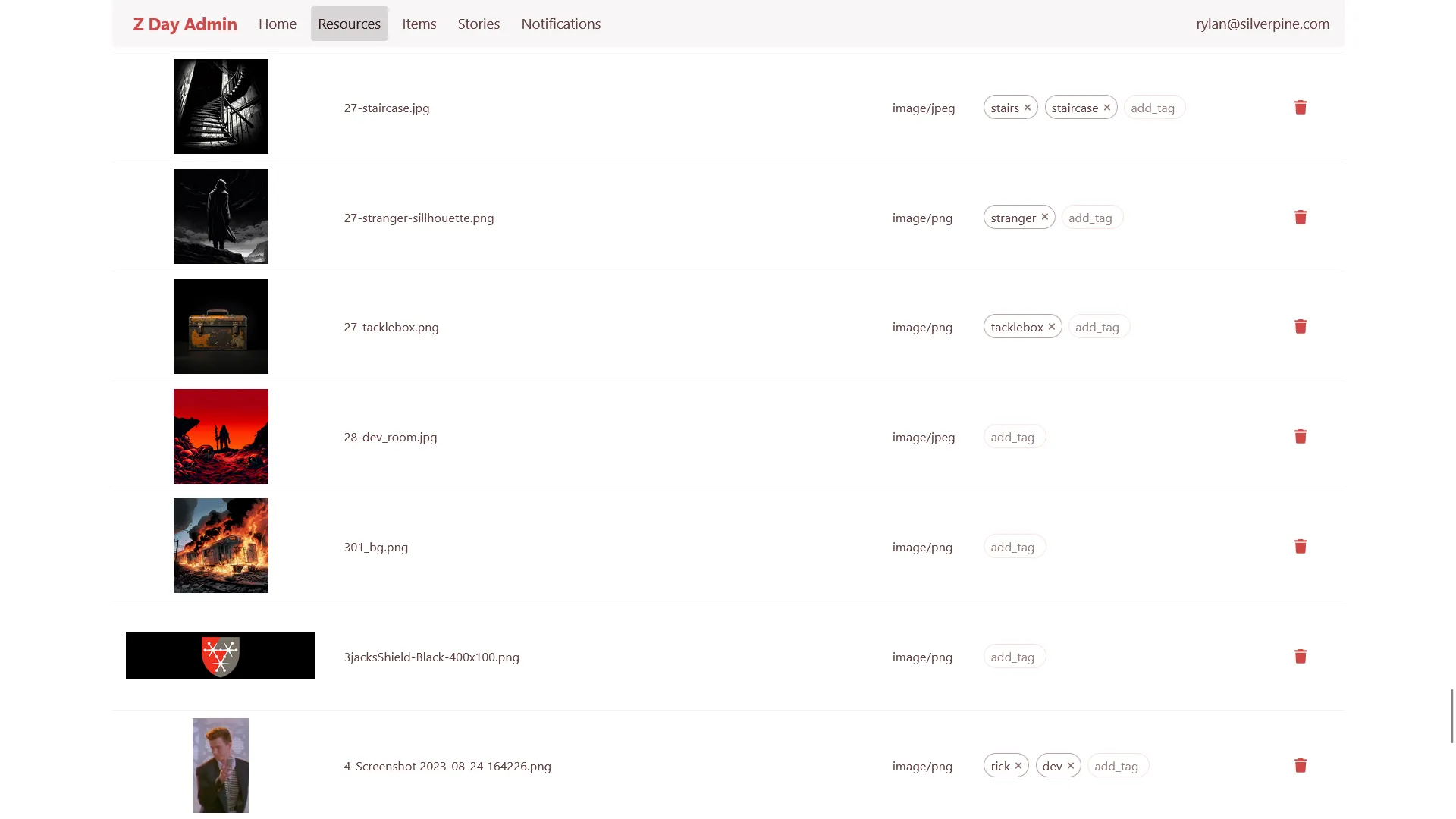
Task: Open the 4-Screenshot rick thumbnail
Action: pyautogui.click(x=221, y=765)
